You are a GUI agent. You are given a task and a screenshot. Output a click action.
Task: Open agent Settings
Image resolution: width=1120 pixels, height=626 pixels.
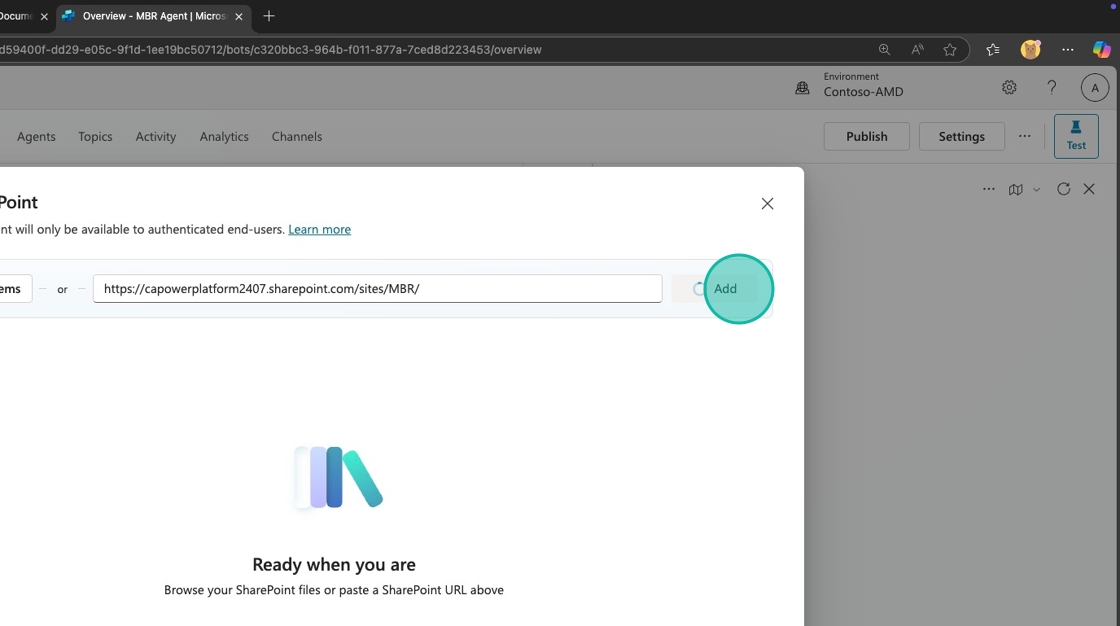(961, 137)
